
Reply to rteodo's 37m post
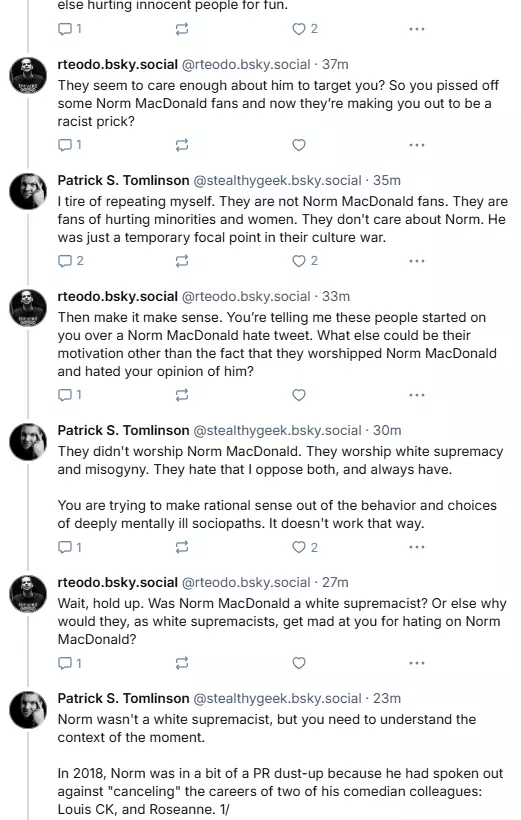point(69,145)
